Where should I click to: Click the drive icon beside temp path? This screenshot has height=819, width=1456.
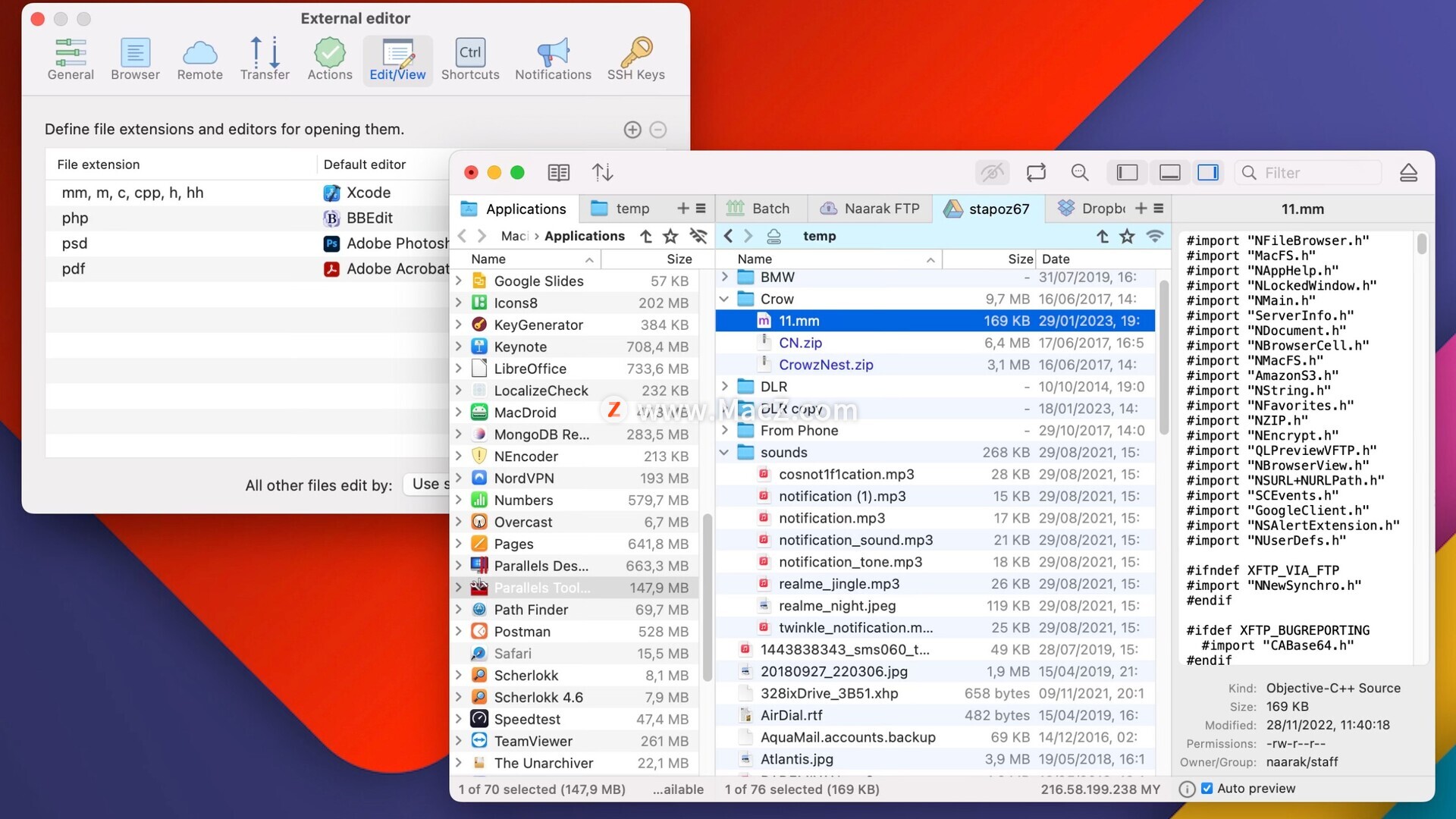773,237
